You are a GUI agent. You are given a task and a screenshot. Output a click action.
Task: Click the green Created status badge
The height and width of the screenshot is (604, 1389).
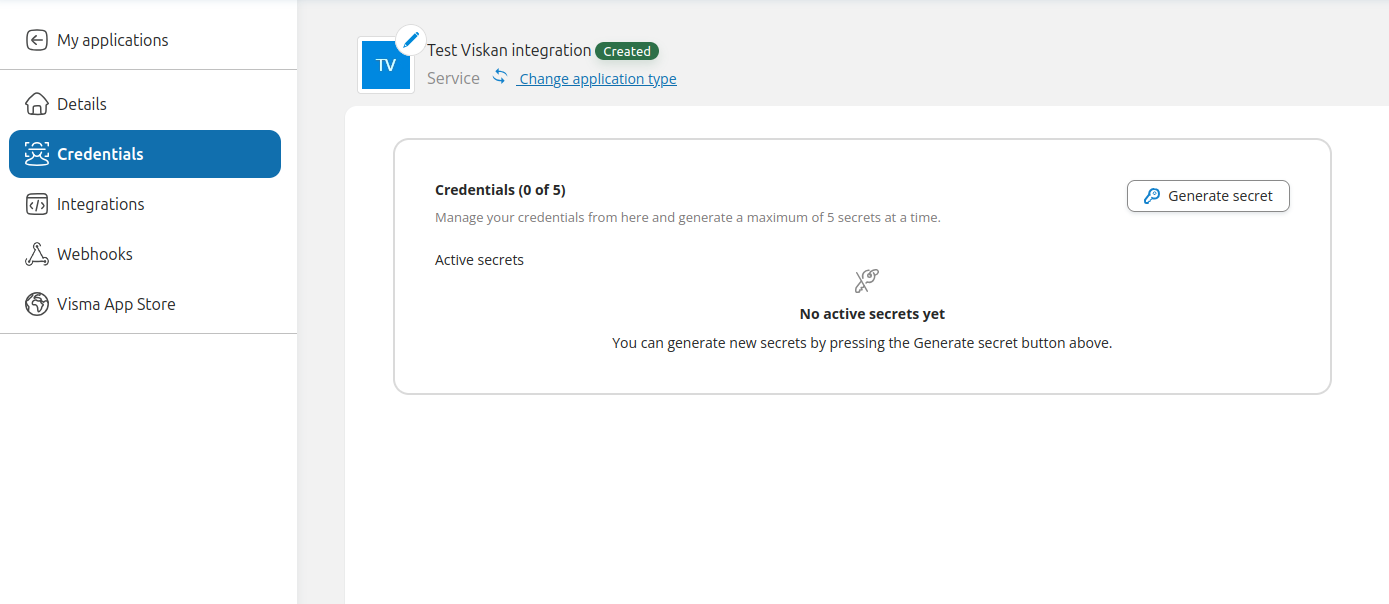627,51
